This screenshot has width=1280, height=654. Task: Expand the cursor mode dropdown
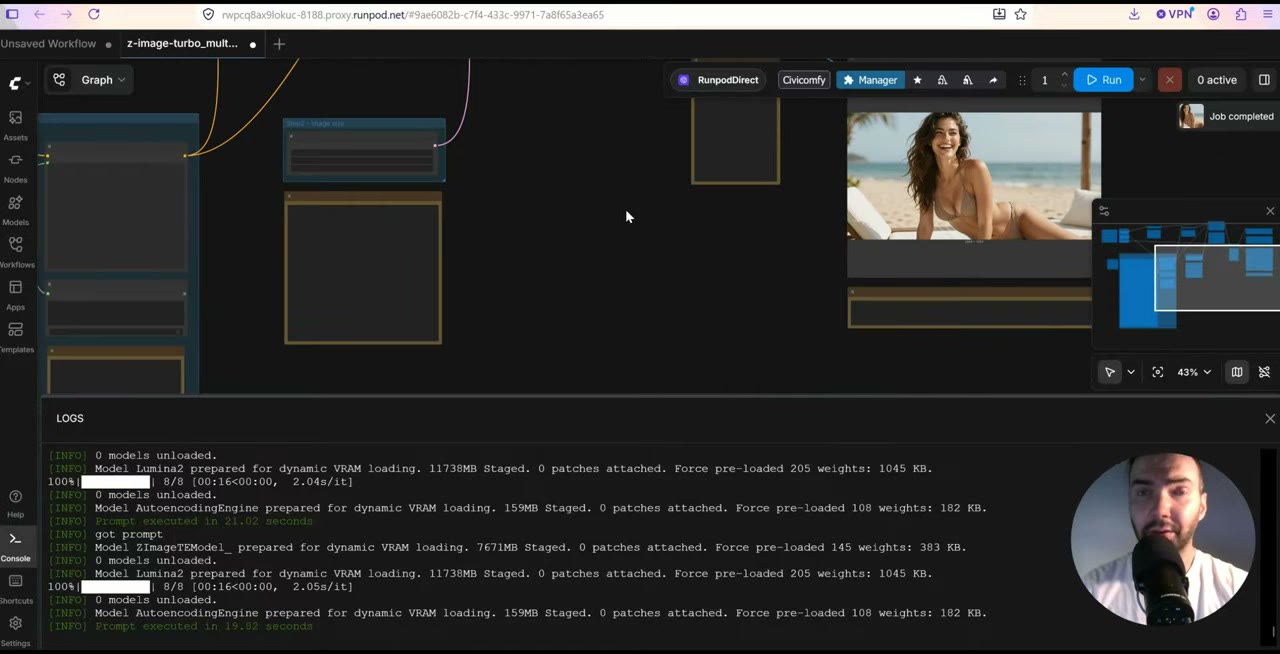1131,372
